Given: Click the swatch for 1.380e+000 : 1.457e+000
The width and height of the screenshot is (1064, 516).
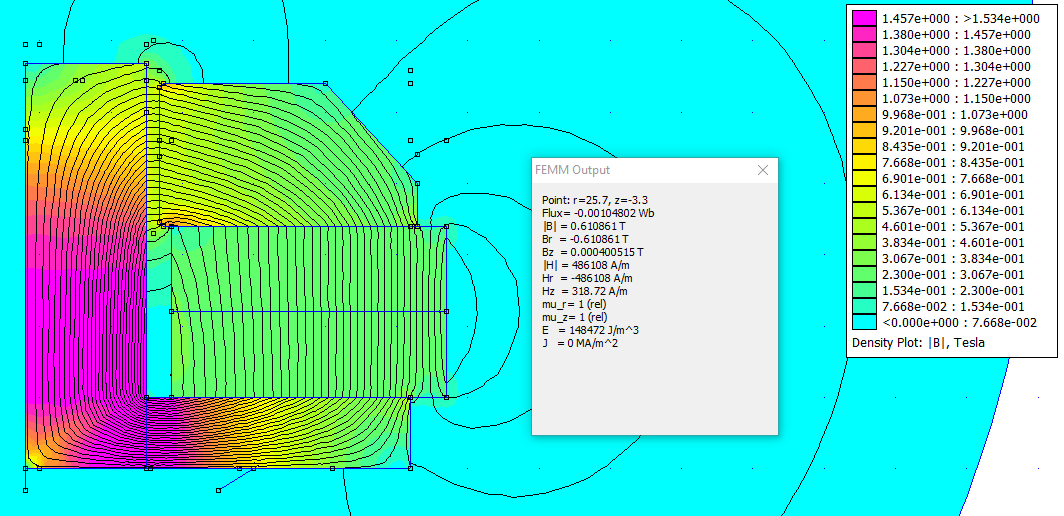Looking at the screenshot, I should (864, 35).
